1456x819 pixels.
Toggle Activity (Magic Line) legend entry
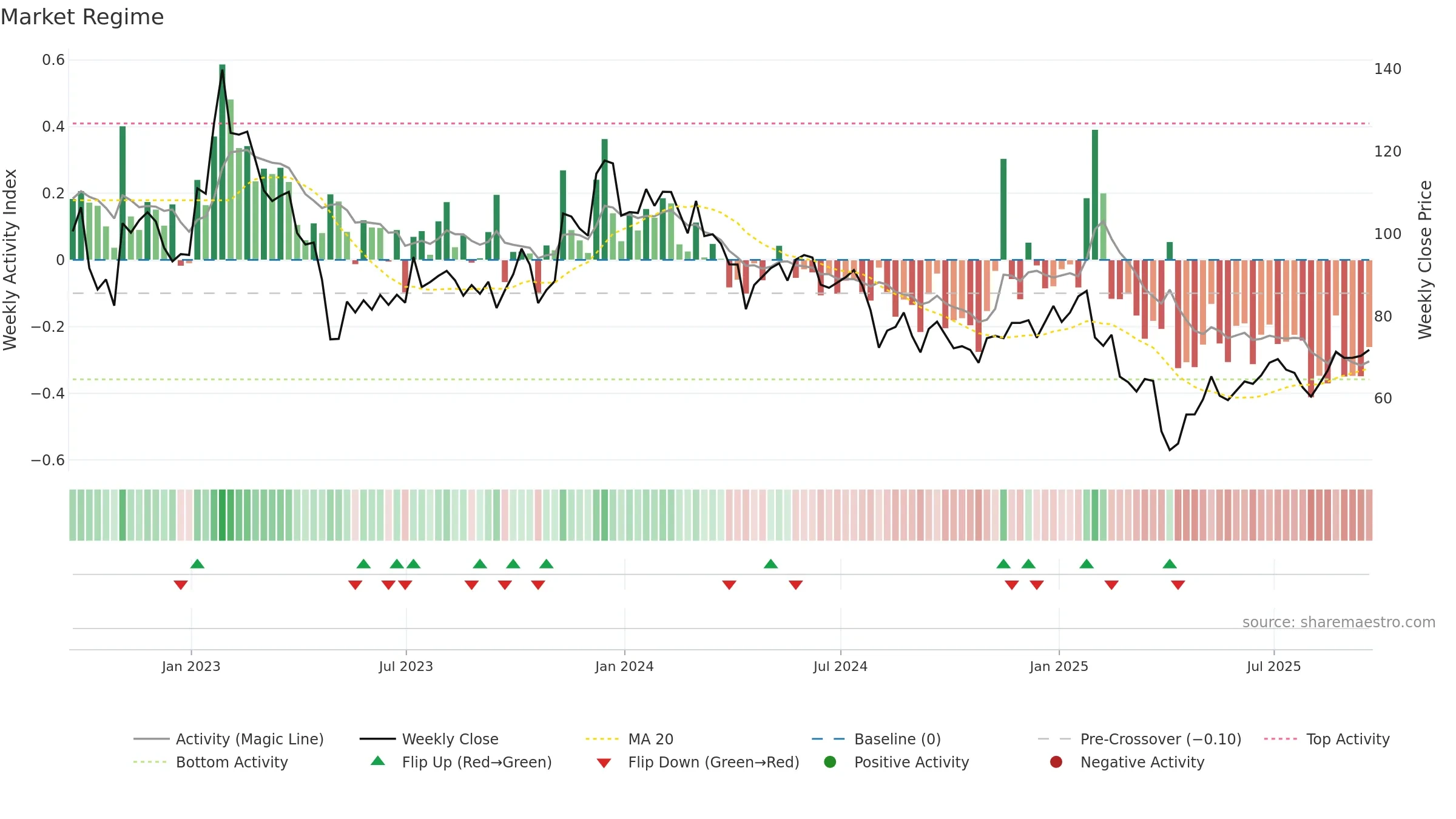click(229, 739)
